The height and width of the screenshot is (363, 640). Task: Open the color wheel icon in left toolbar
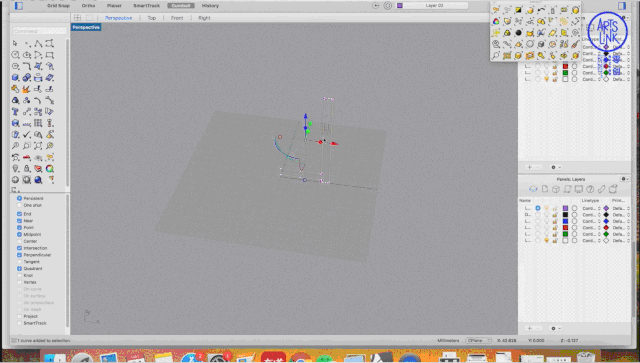point(50,168)
